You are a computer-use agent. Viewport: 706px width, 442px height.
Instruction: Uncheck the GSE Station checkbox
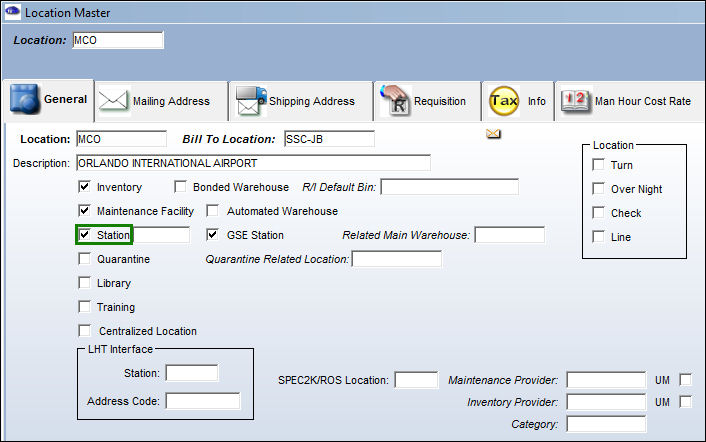213,235
